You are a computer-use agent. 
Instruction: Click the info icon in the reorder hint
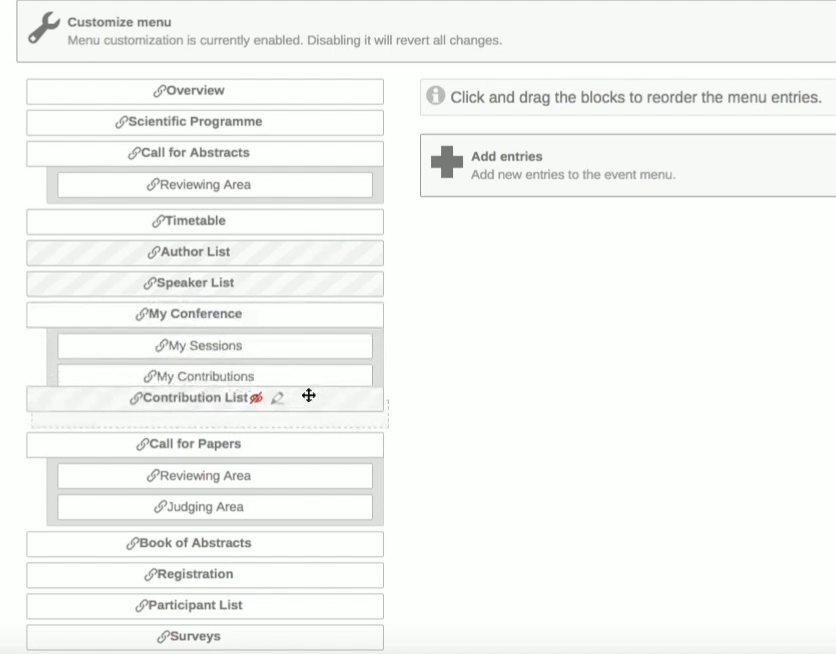(x=436, y=95)
